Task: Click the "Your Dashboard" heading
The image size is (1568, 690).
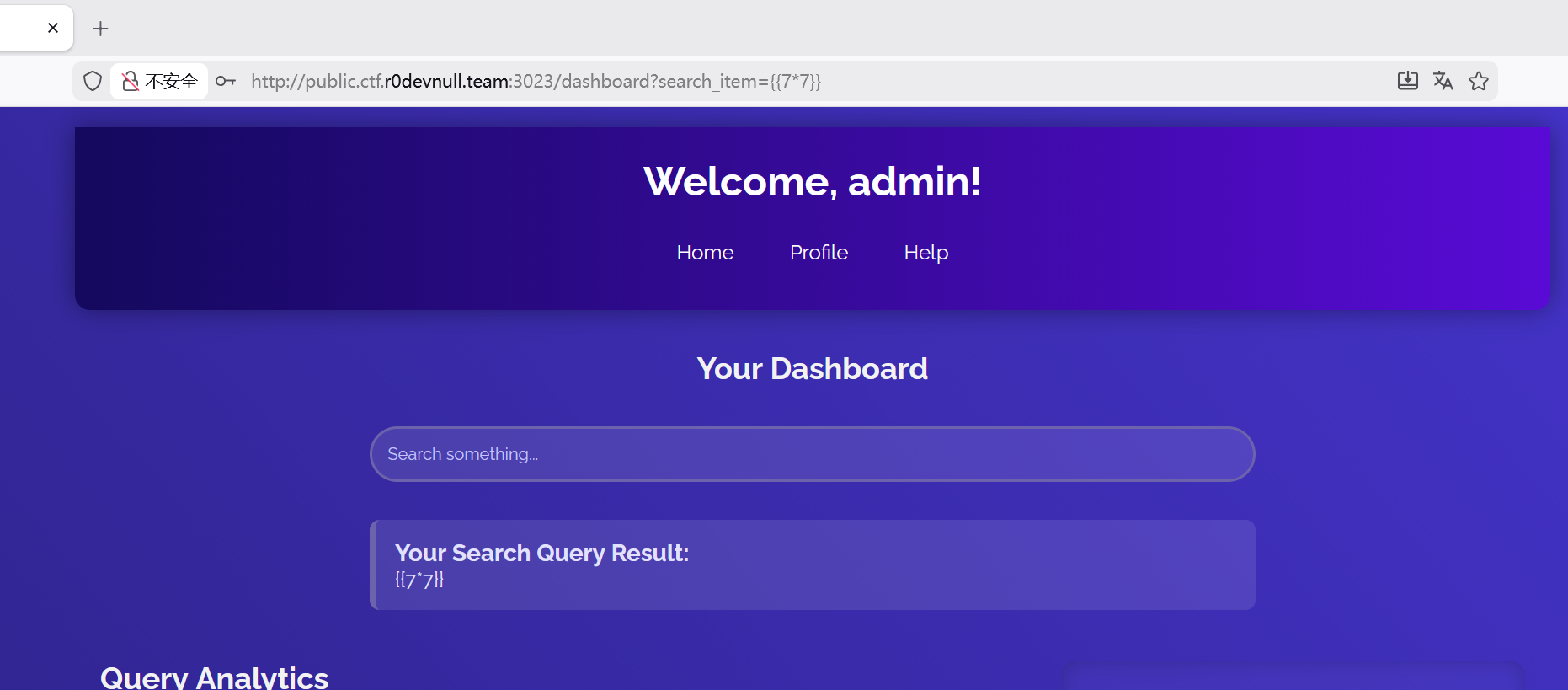Action: coord(813,369)
